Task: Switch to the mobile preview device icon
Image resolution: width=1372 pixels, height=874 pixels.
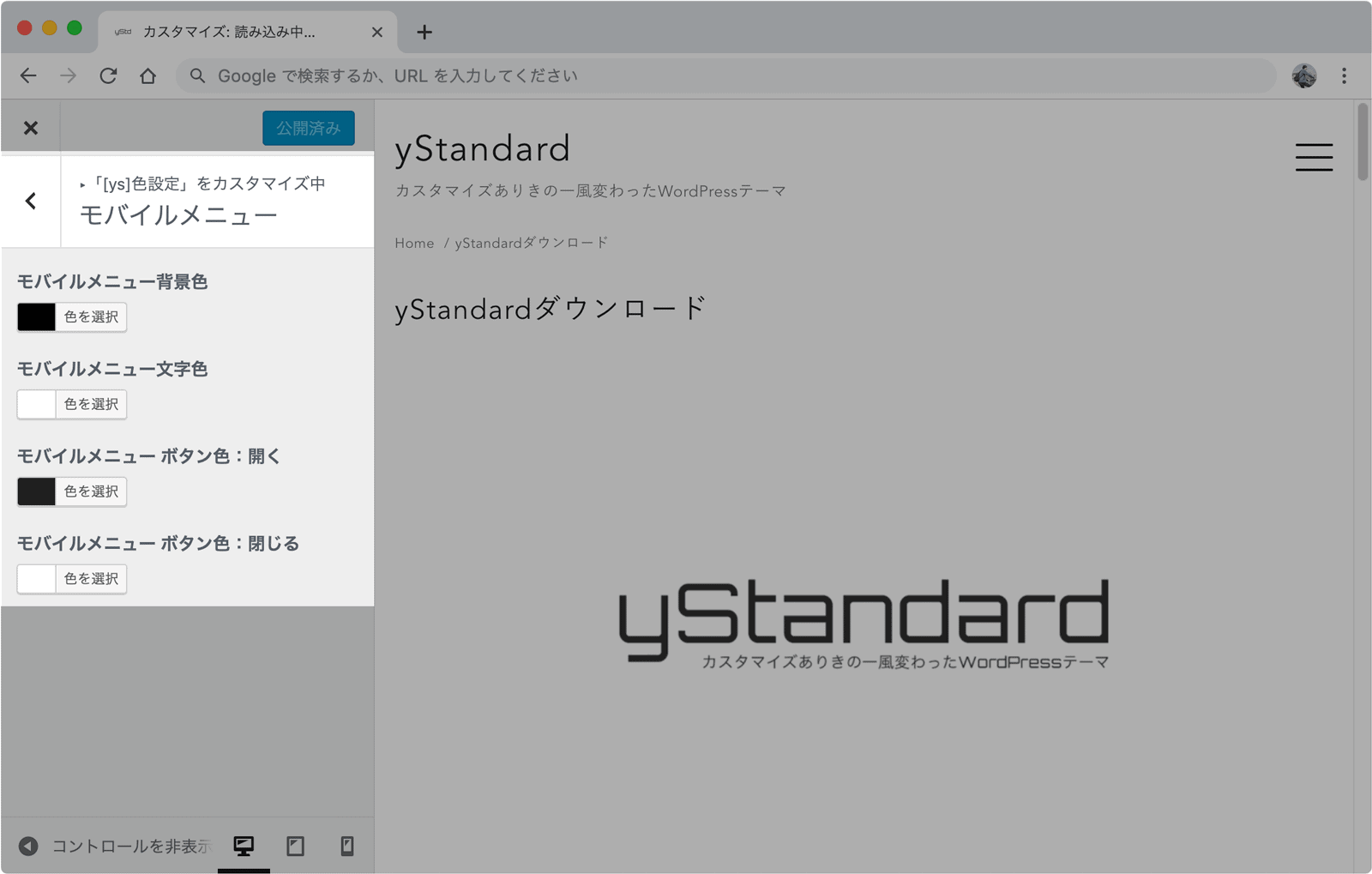Action: point(347,847)
